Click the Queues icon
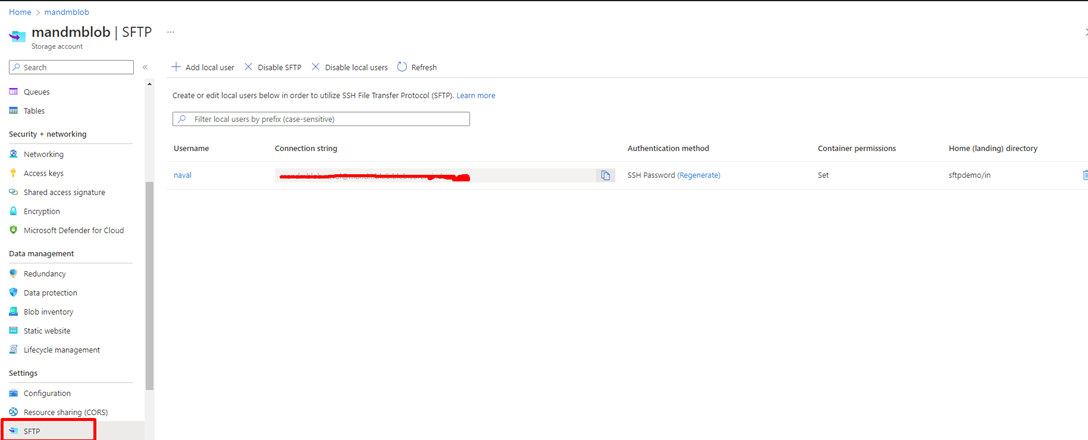The width and height of the screenshot is (1088, 440). pos(13,92)
